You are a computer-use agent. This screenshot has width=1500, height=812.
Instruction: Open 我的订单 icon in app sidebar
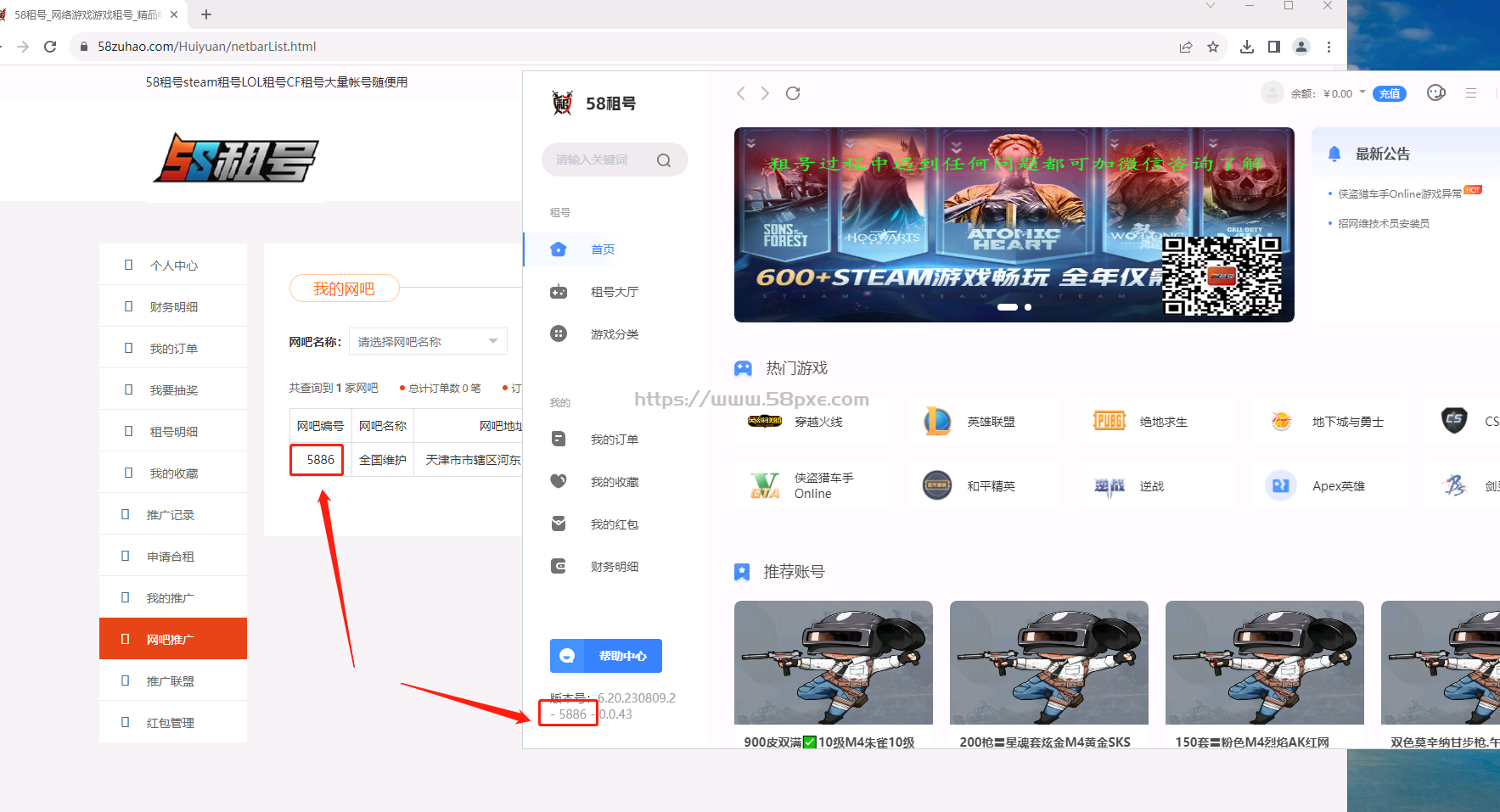click(x=558, y=439)
